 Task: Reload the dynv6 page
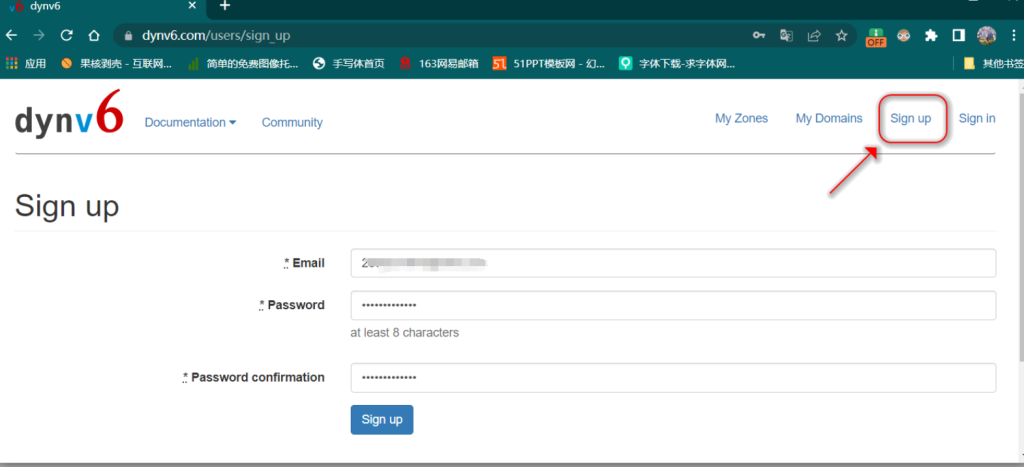pos(67,35)
